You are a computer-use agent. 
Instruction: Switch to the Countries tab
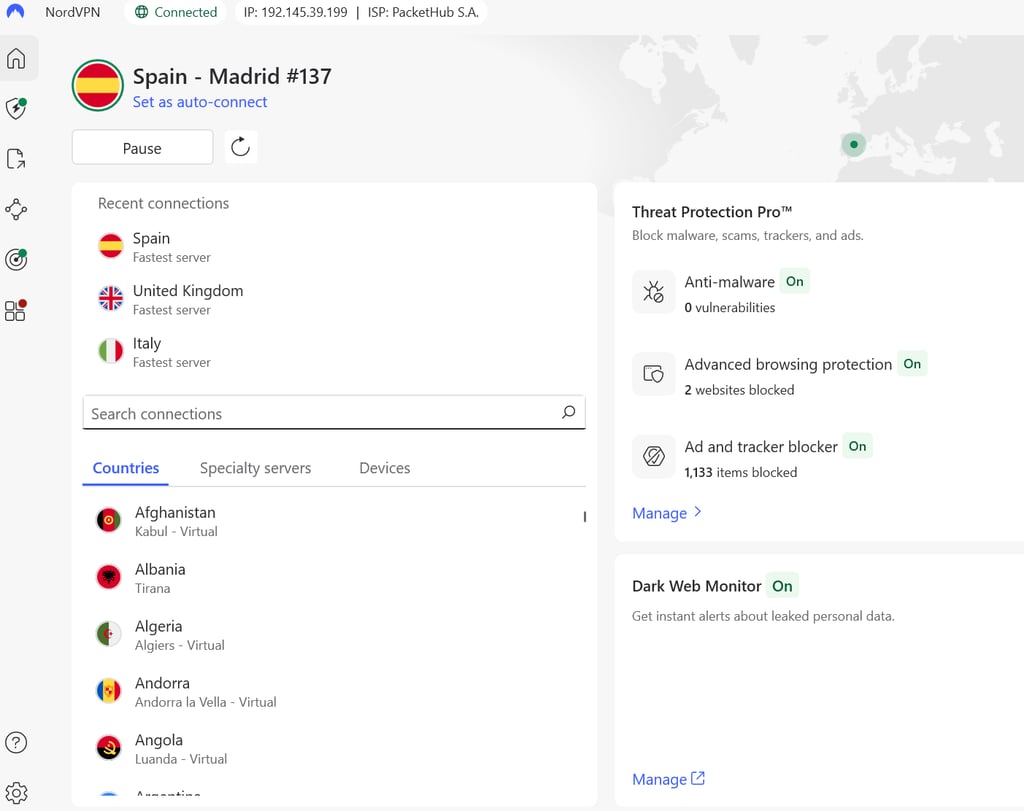click(125, 468)
